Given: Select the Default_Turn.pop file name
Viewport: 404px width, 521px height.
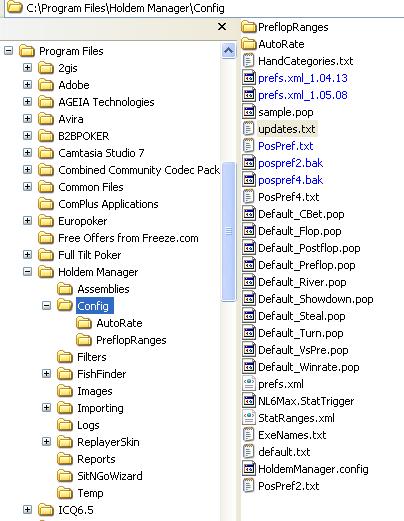Looking at the screenshot, I should click(301, 333).
